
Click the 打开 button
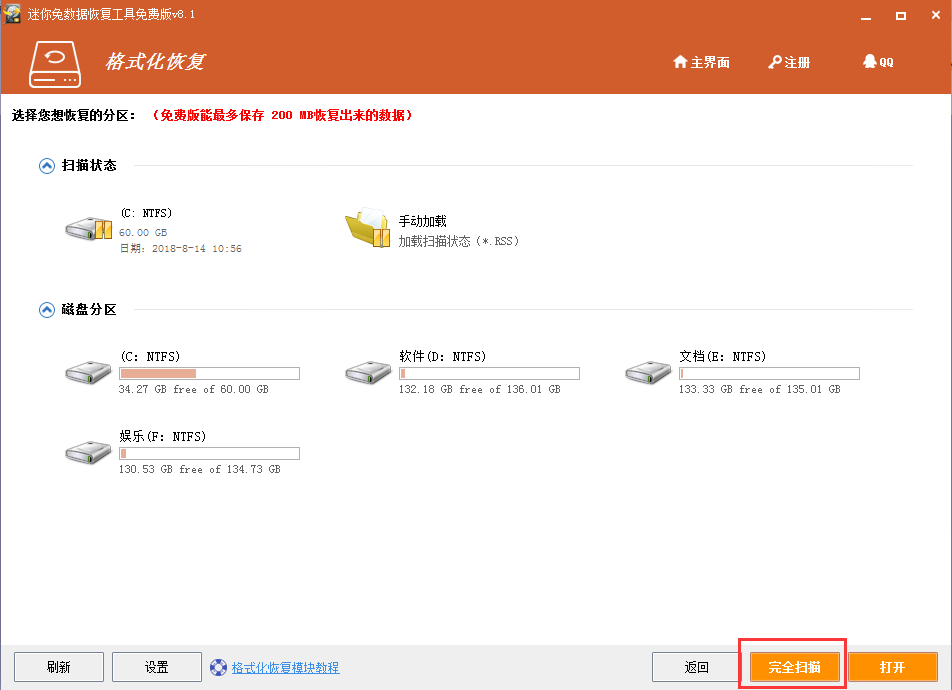[x=892, y=666]
